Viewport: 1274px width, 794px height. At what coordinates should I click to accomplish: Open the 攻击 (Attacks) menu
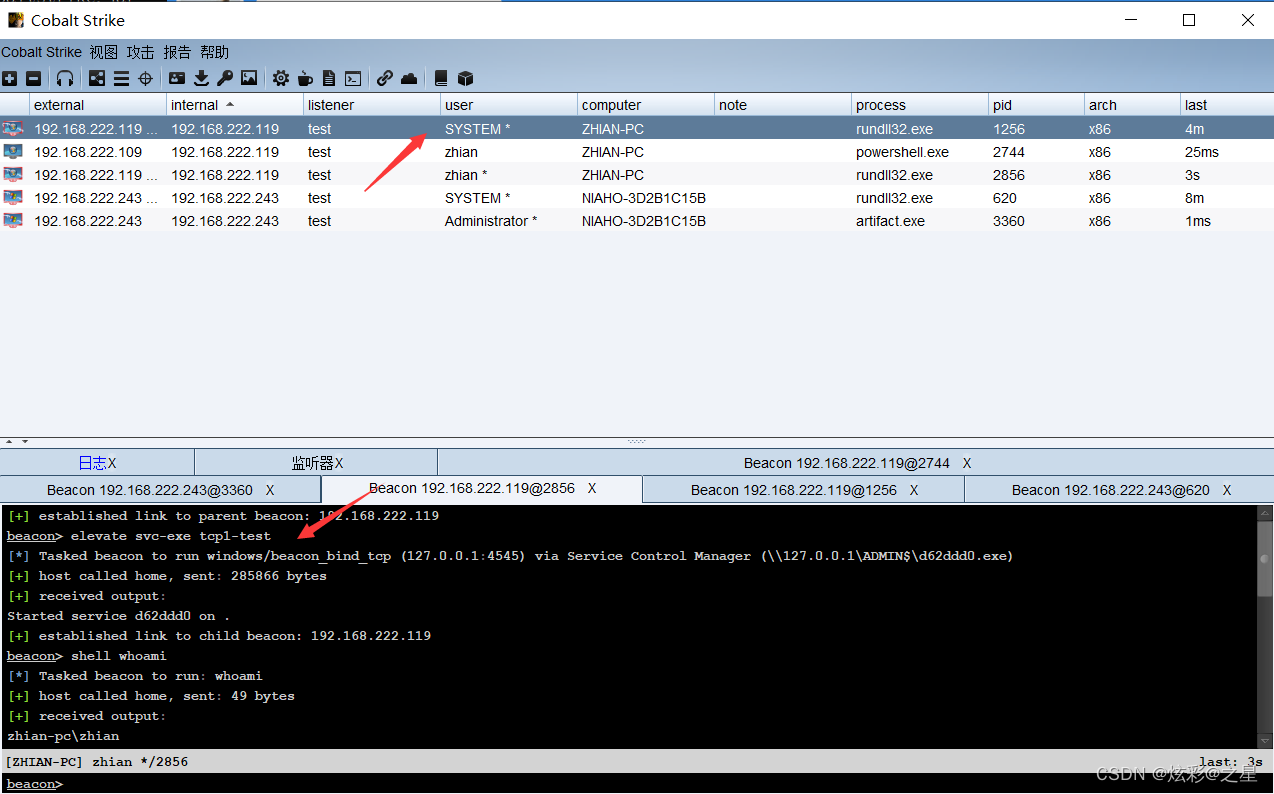coord(141,52)
